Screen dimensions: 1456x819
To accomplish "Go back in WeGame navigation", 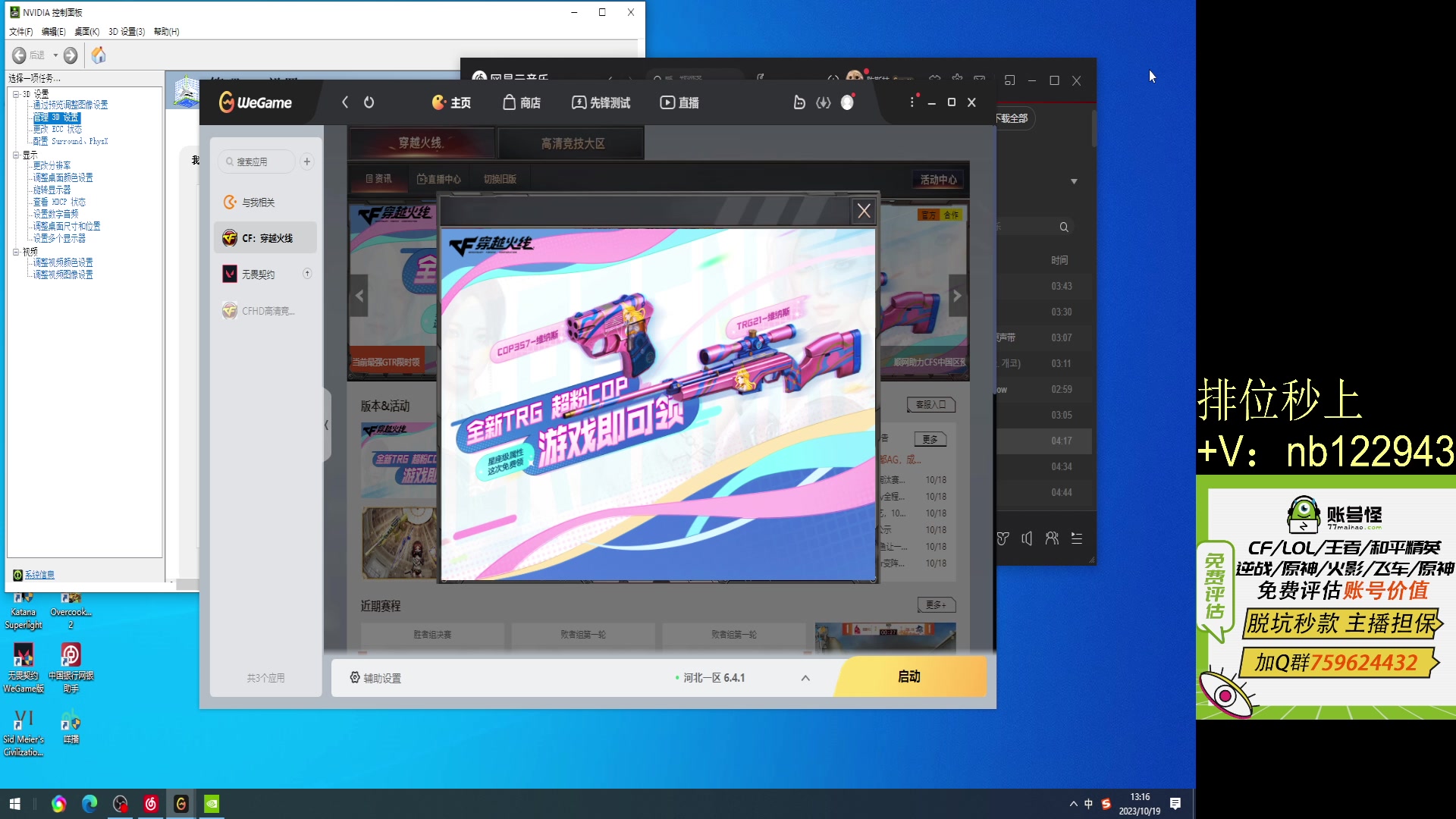I will click(345, 102).
